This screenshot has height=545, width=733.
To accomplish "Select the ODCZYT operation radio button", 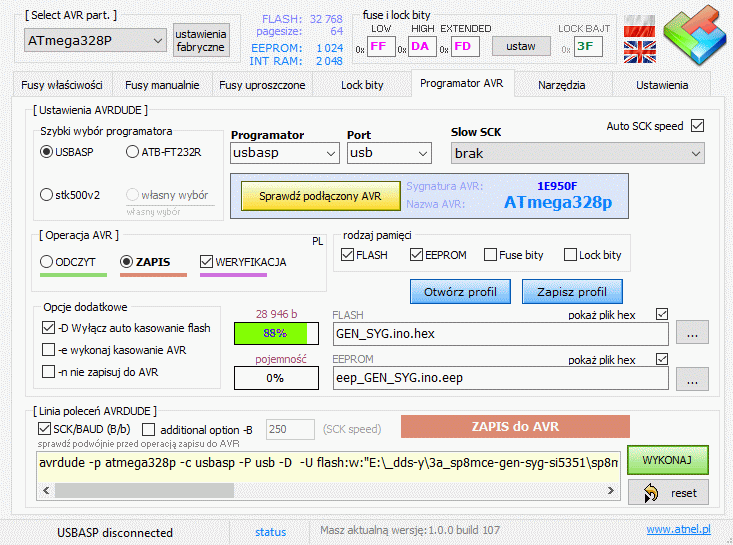I will 47,262.
